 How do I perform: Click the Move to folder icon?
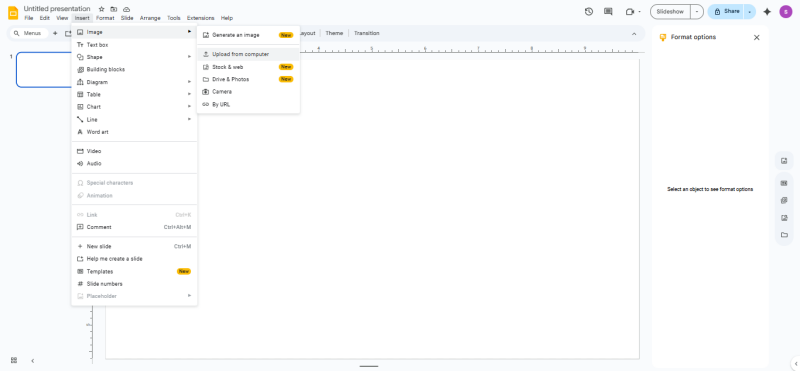click(x=114, y=9)
